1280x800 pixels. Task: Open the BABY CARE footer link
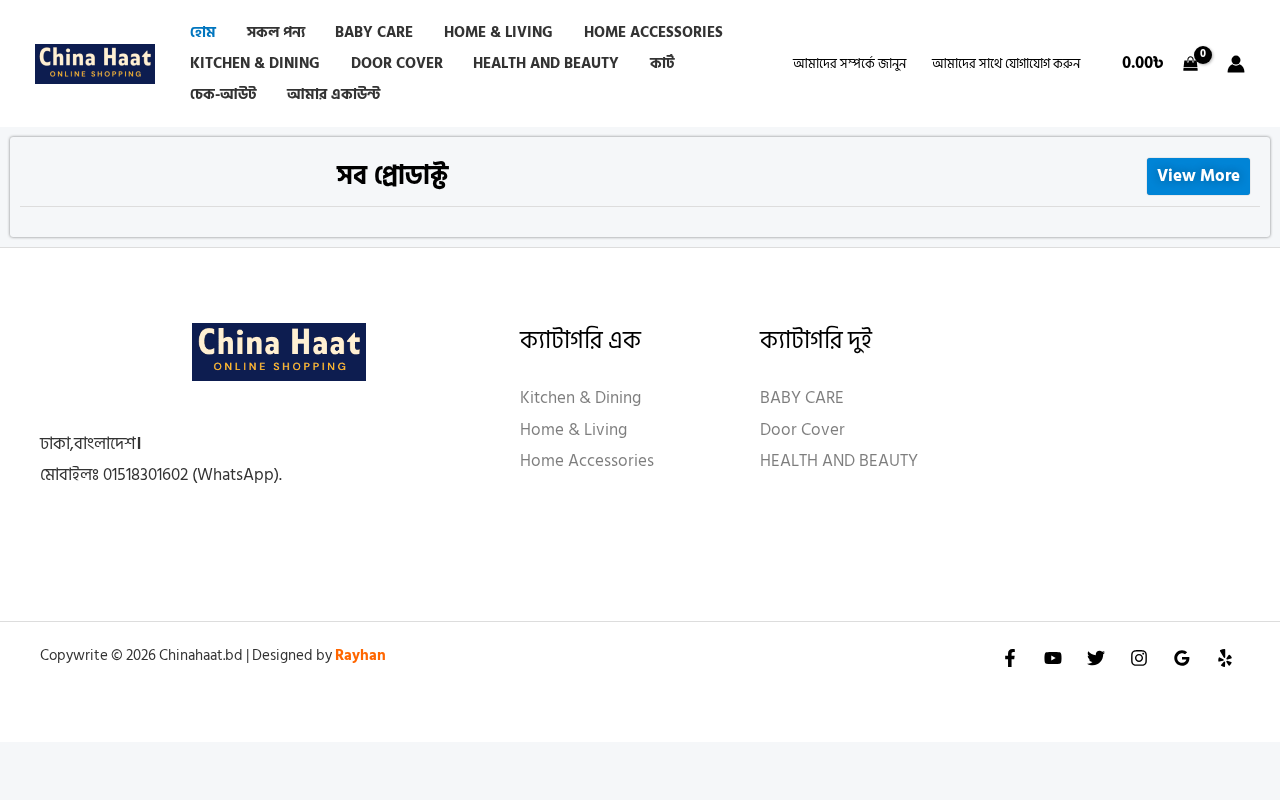click(802, 398)
